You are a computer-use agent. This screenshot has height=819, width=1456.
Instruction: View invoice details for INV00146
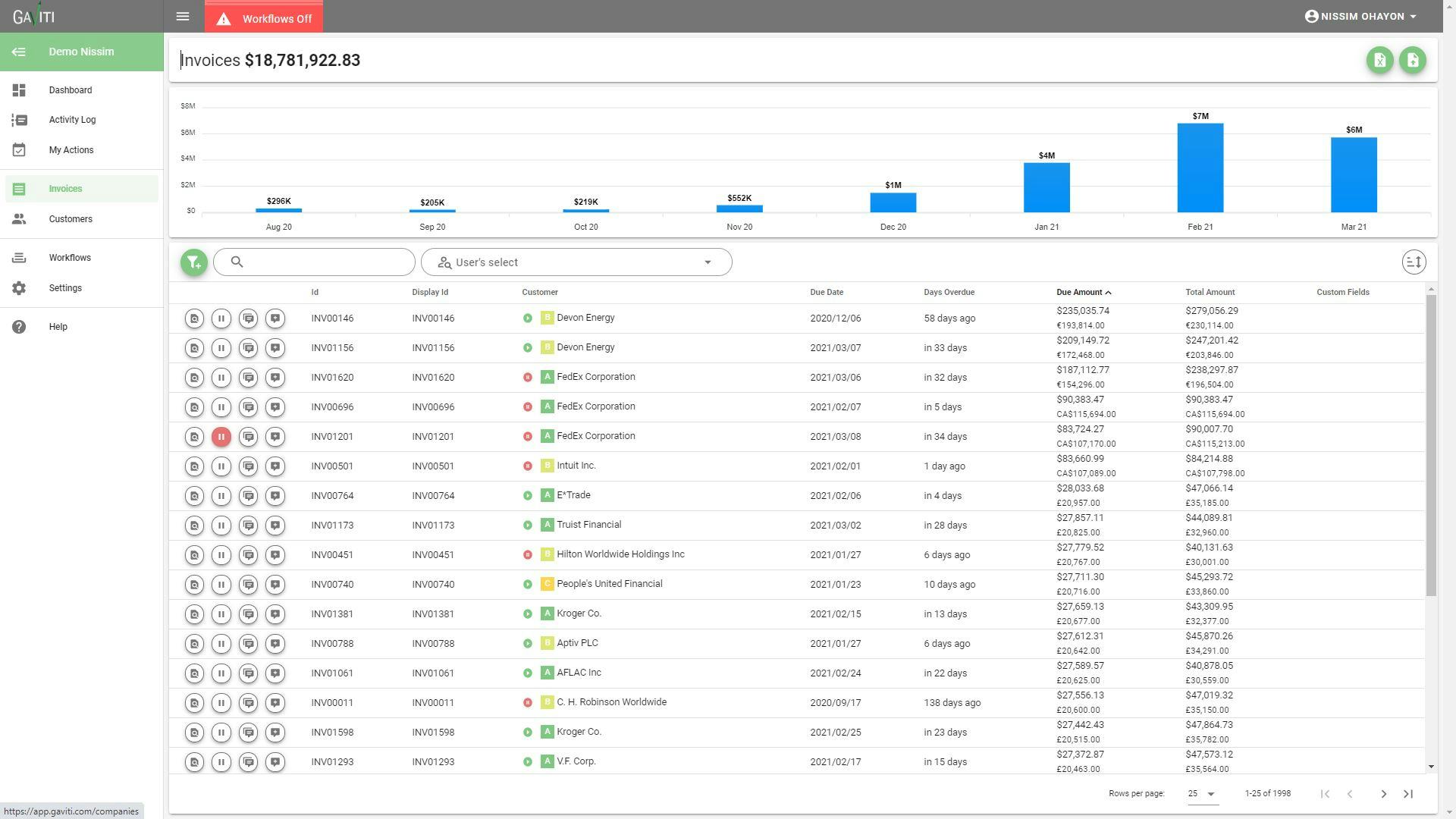tap(194, 318)
